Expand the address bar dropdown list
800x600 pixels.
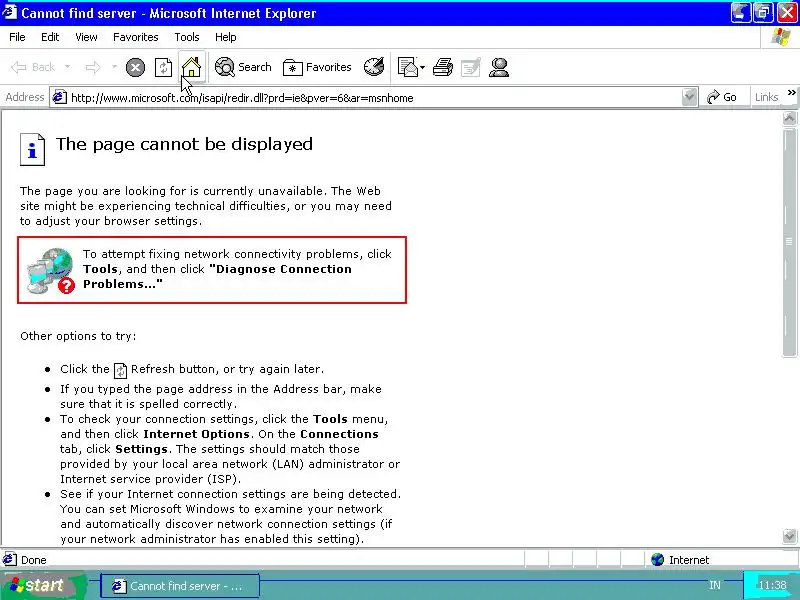click(x=689, y=97)
